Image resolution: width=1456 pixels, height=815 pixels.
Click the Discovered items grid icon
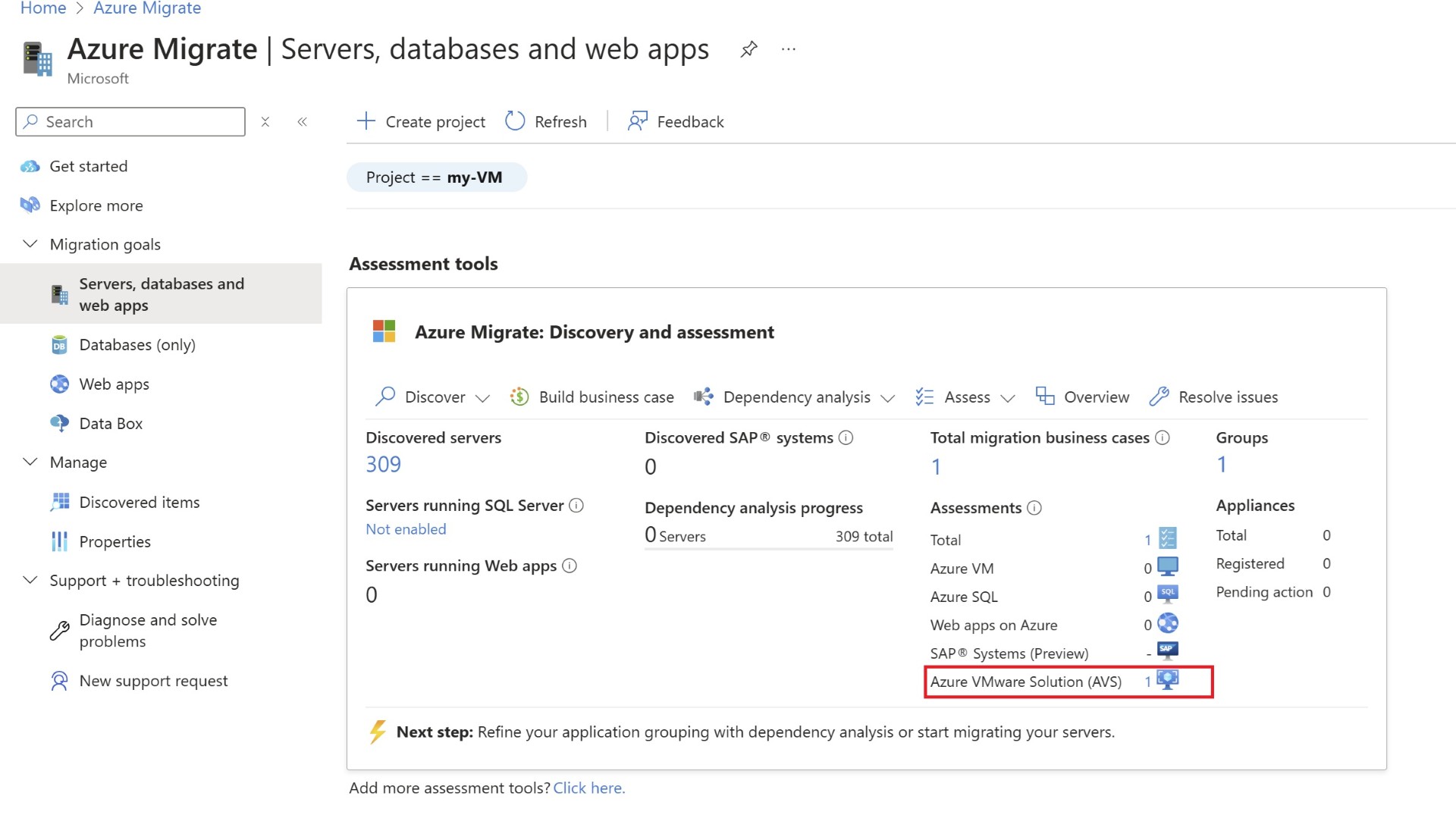60,502
